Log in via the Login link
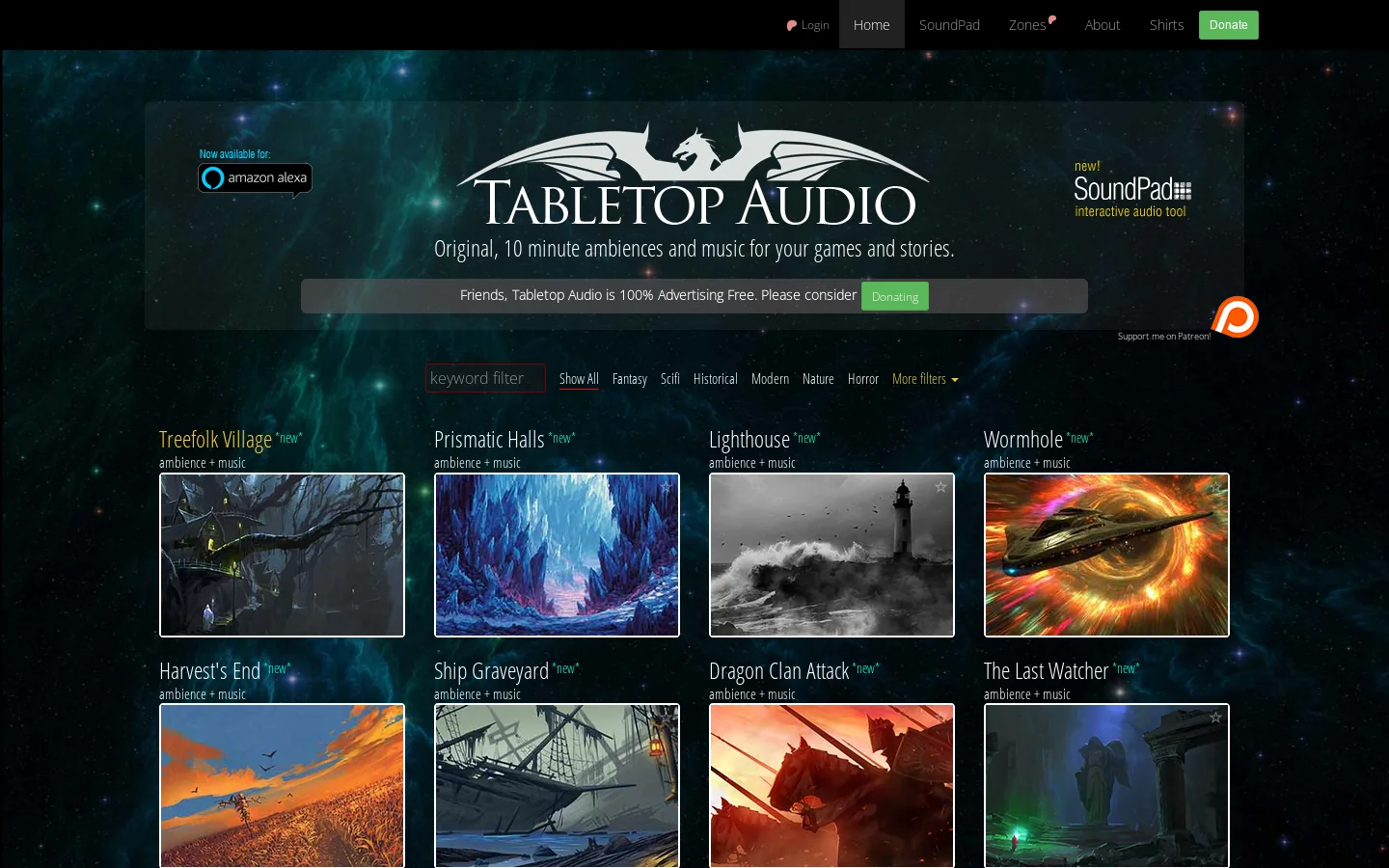1389x868 pixels. pyautogui.click(x=808, y=25)
